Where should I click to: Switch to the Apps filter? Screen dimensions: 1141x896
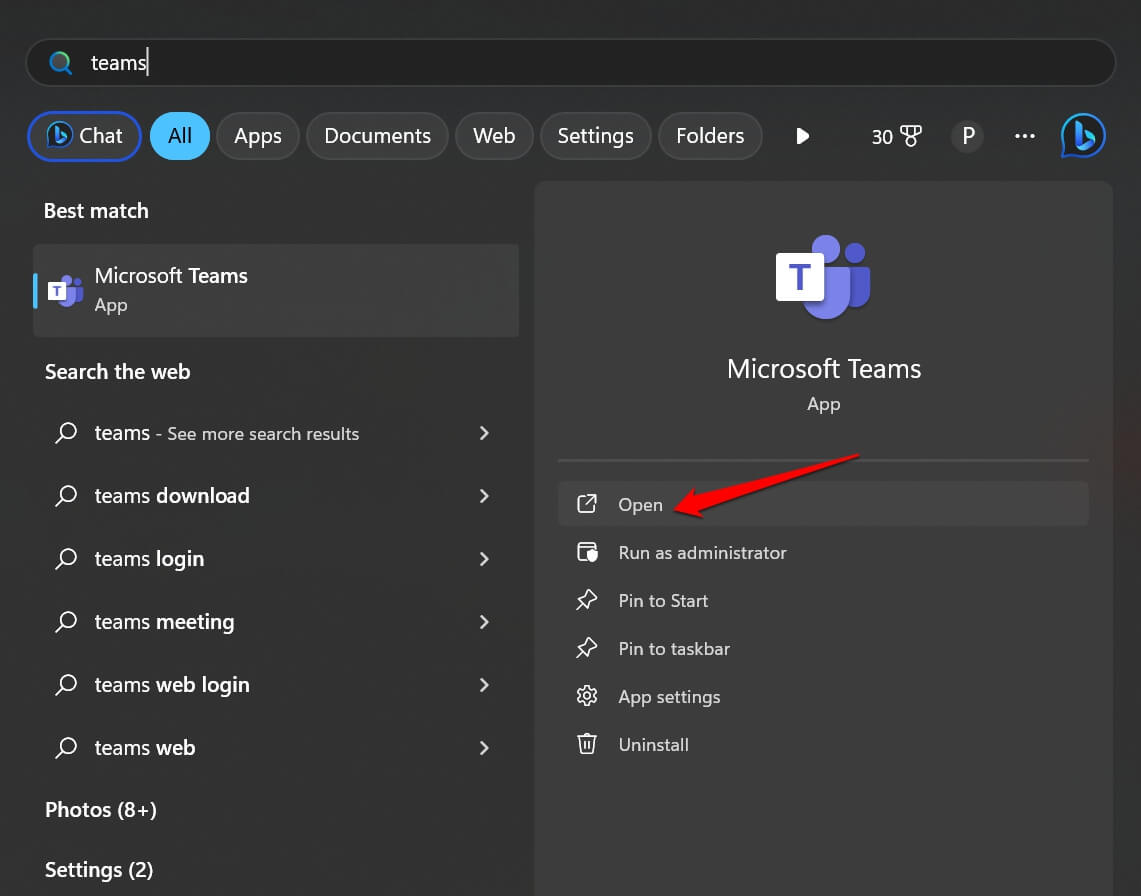point(258,136)
